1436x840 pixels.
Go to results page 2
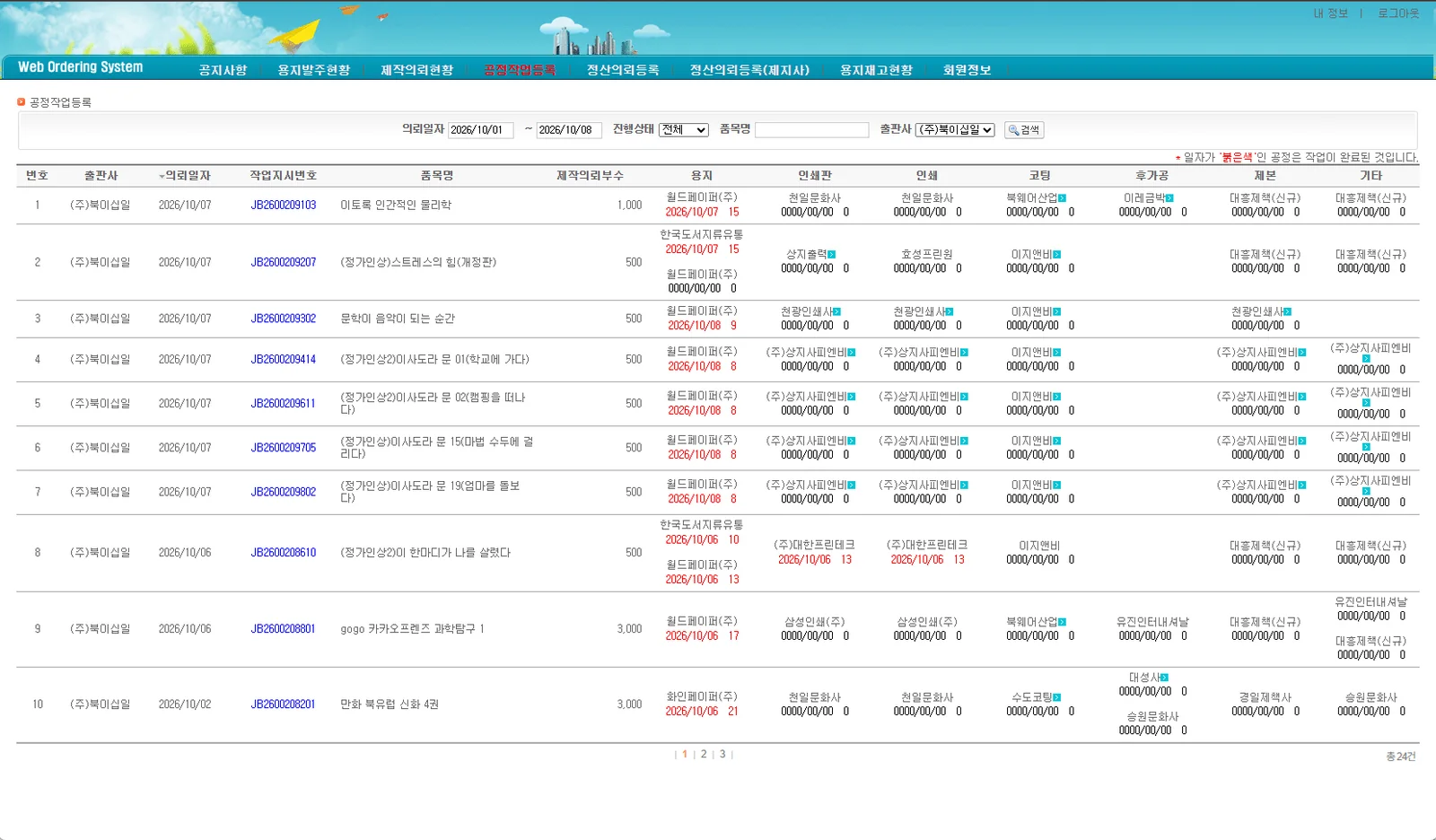click(704, 755)
